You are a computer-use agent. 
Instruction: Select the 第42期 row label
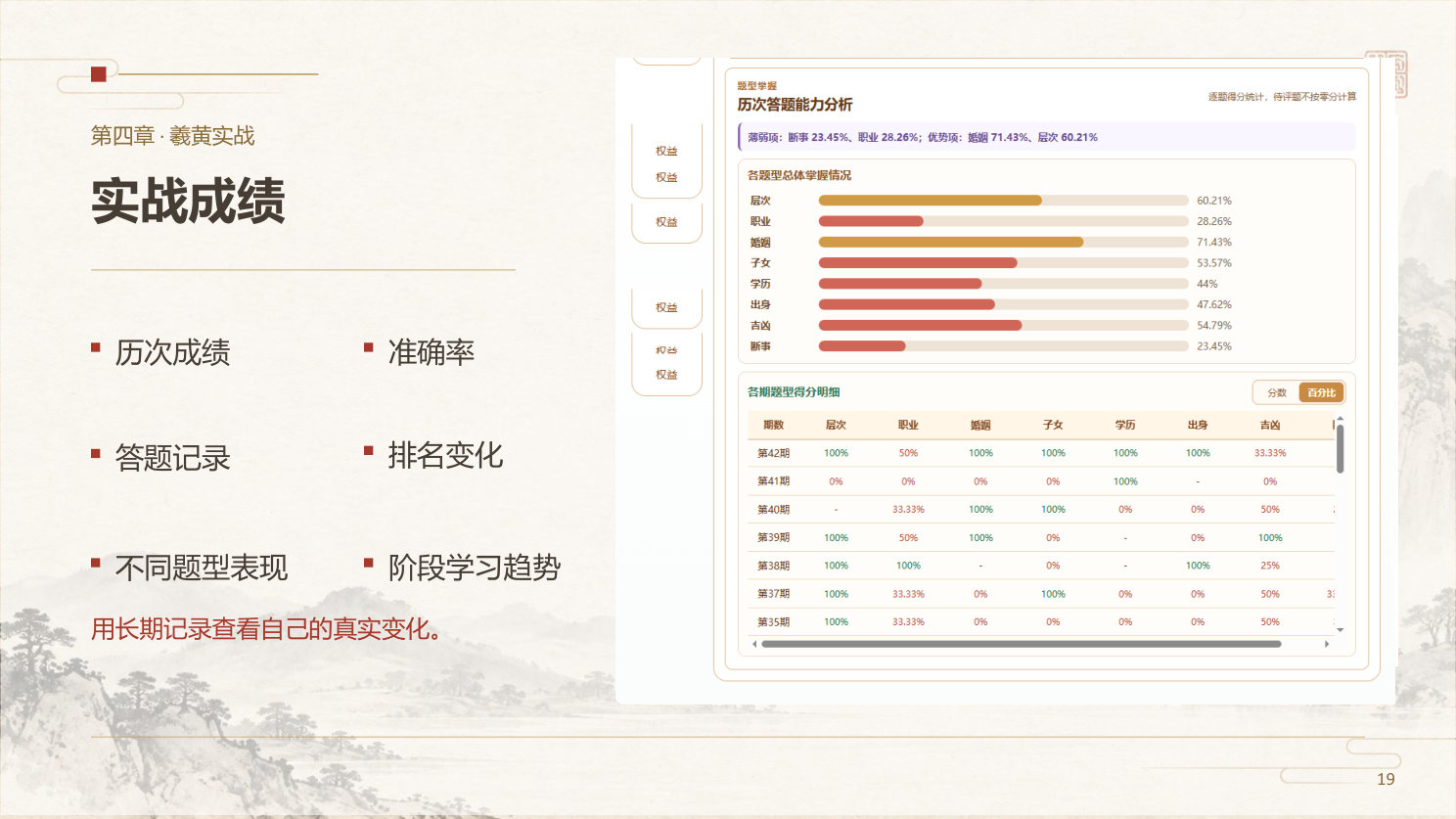(x=773, y=453)
